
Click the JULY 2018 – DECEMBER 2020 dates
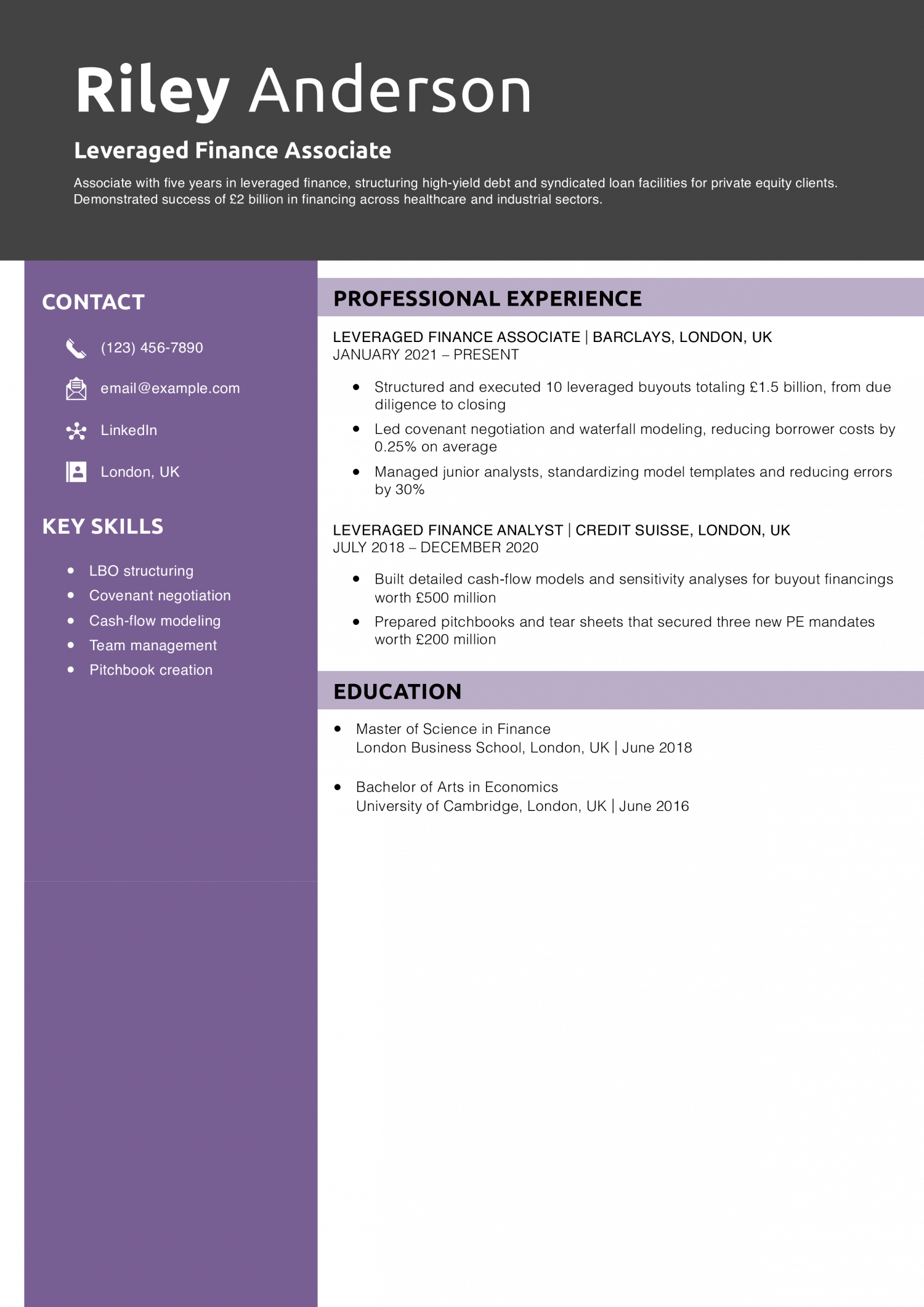click(436, 547)
